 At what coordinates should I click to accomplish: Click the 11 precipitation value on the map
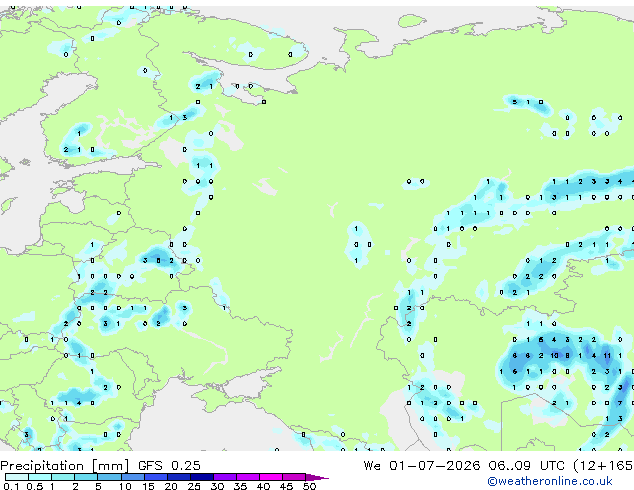607,355
